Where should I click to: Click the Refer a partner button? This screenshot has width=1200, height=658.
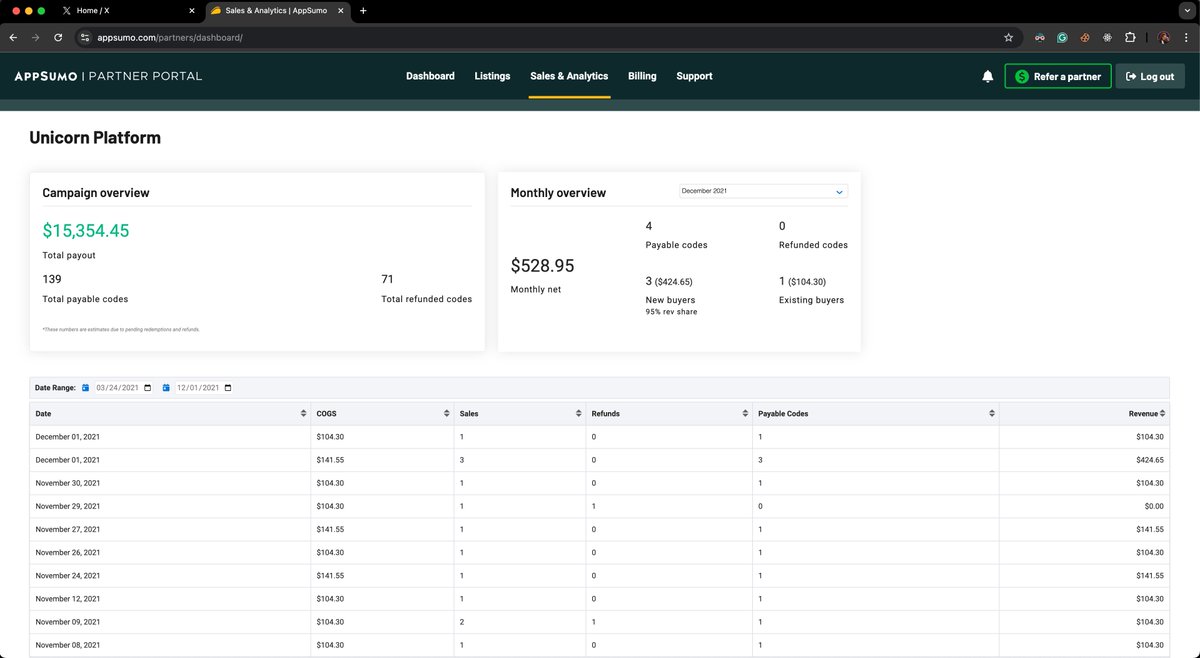point(1057,76)
